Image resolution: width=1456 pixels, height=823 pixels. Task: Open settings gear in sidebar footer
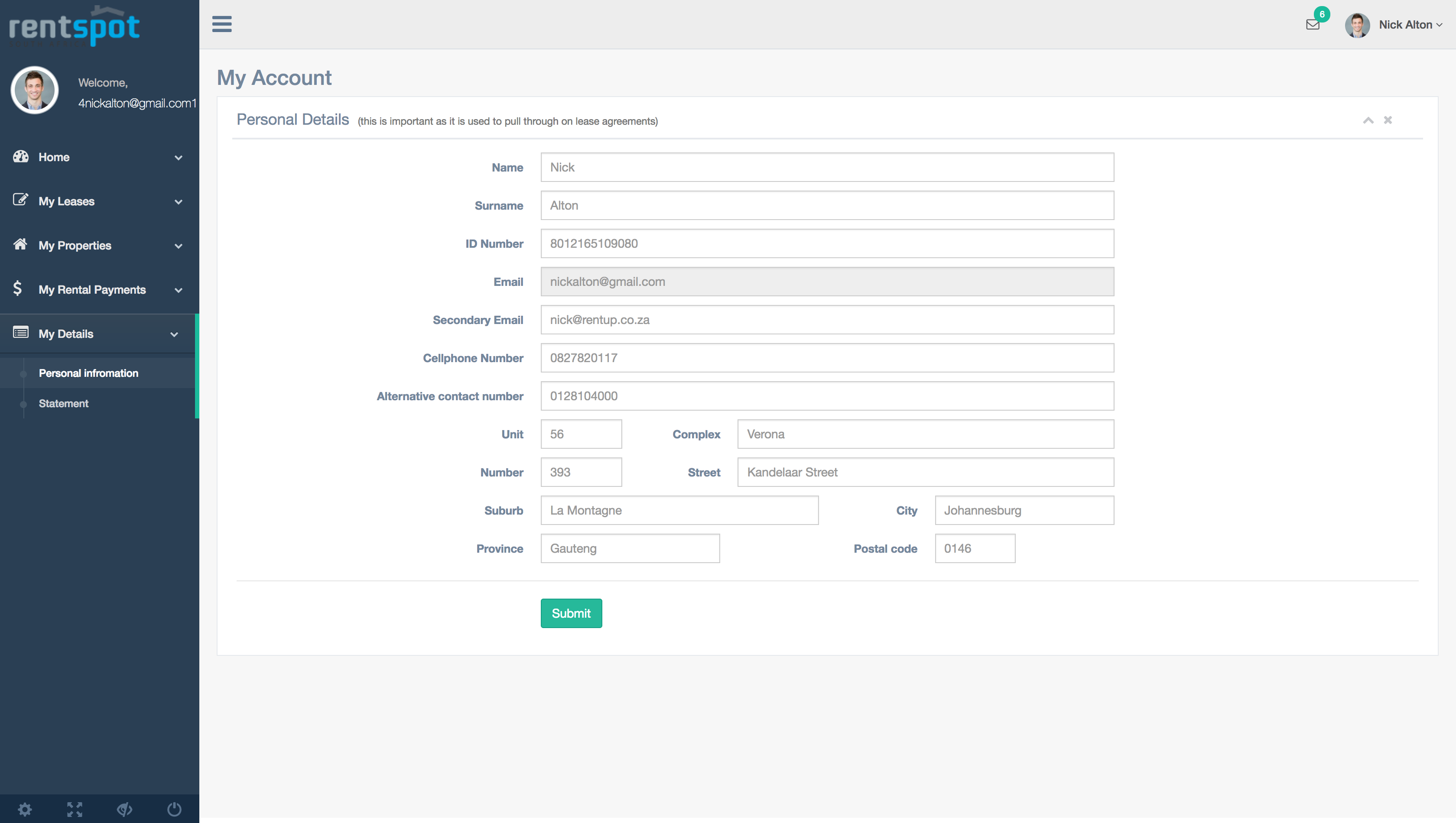(25, 809)
